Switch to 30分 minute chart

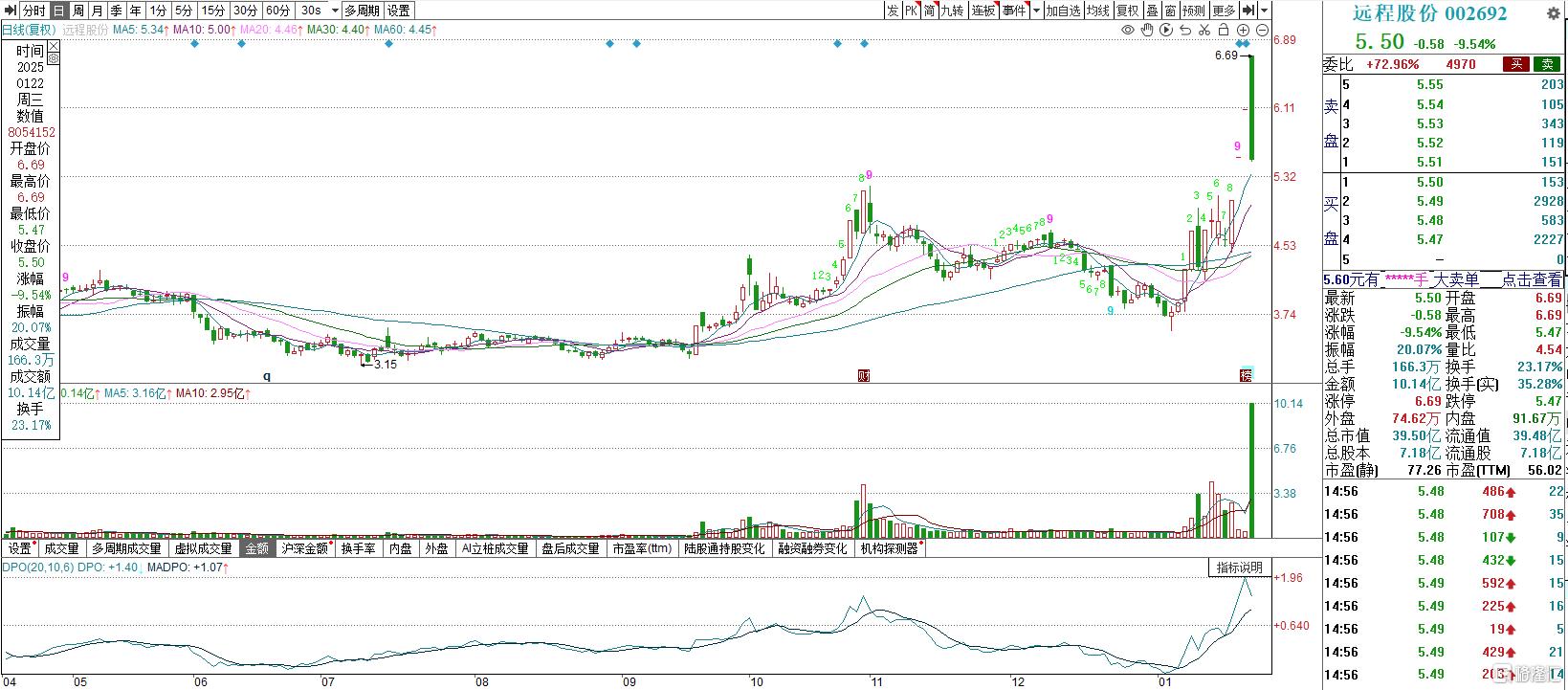click(245, 11)
